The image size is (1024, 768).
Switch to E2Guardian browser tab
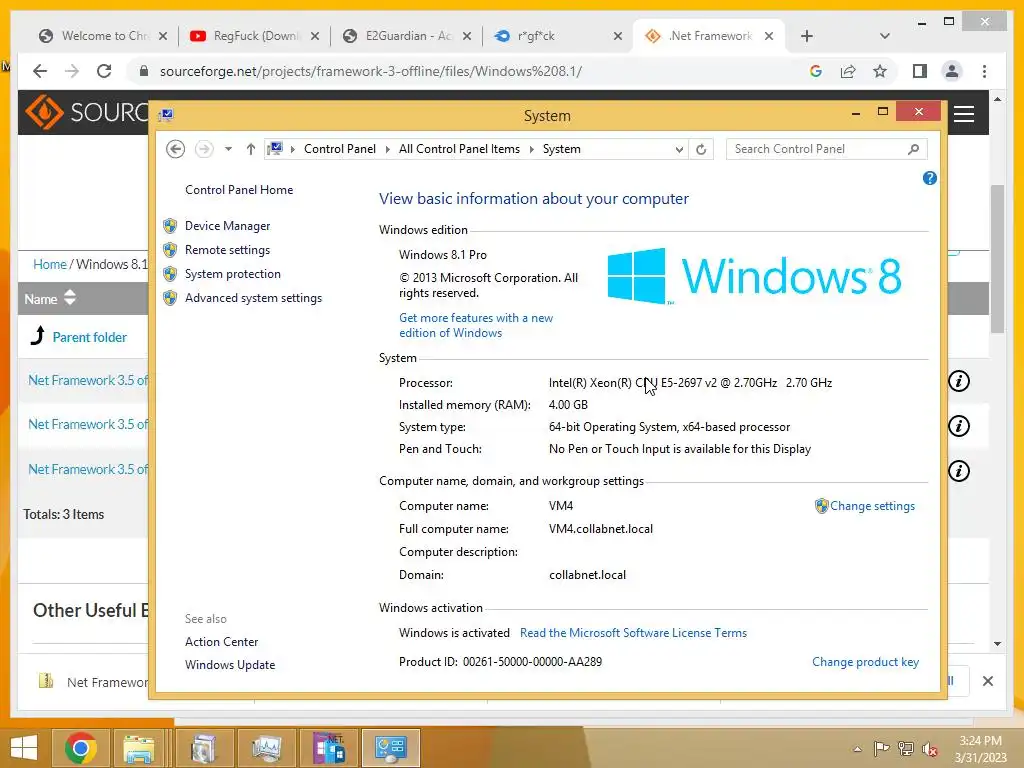(x=408, y=36)
